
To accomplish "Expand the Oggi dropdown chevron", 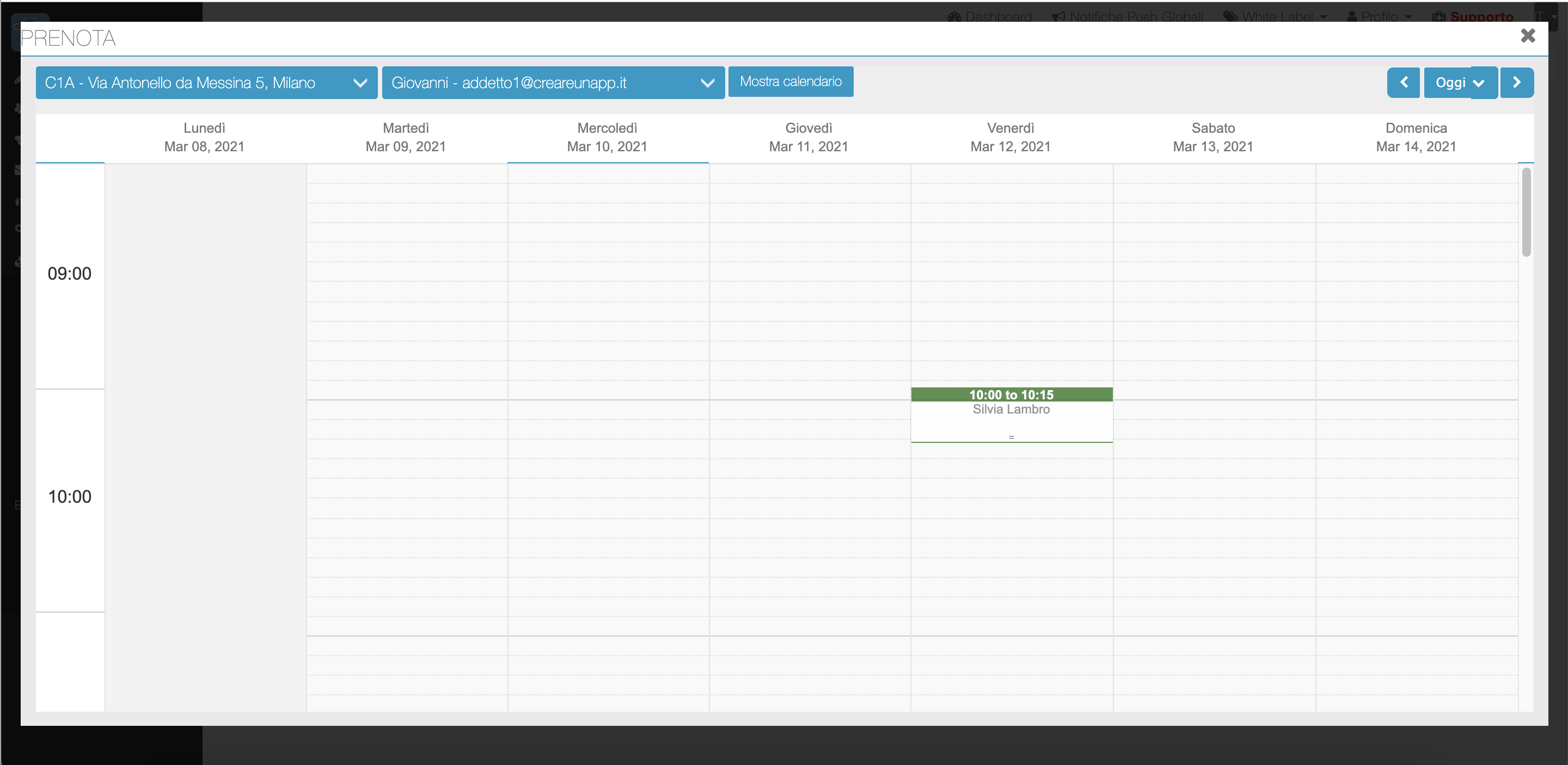I will [x=1479, y=83].
